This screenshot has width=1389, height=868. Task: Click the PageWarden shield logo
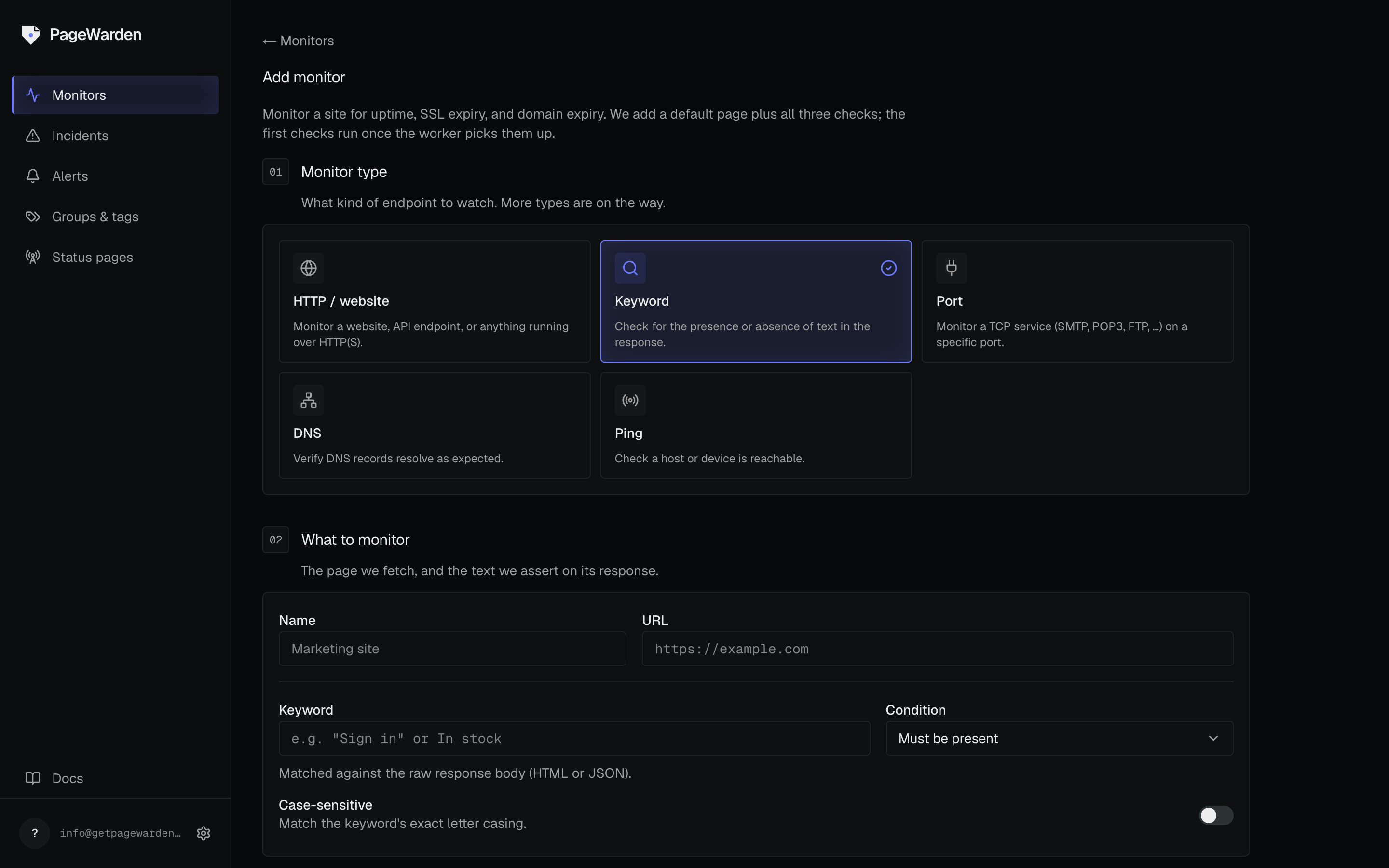tap(30, 34)
